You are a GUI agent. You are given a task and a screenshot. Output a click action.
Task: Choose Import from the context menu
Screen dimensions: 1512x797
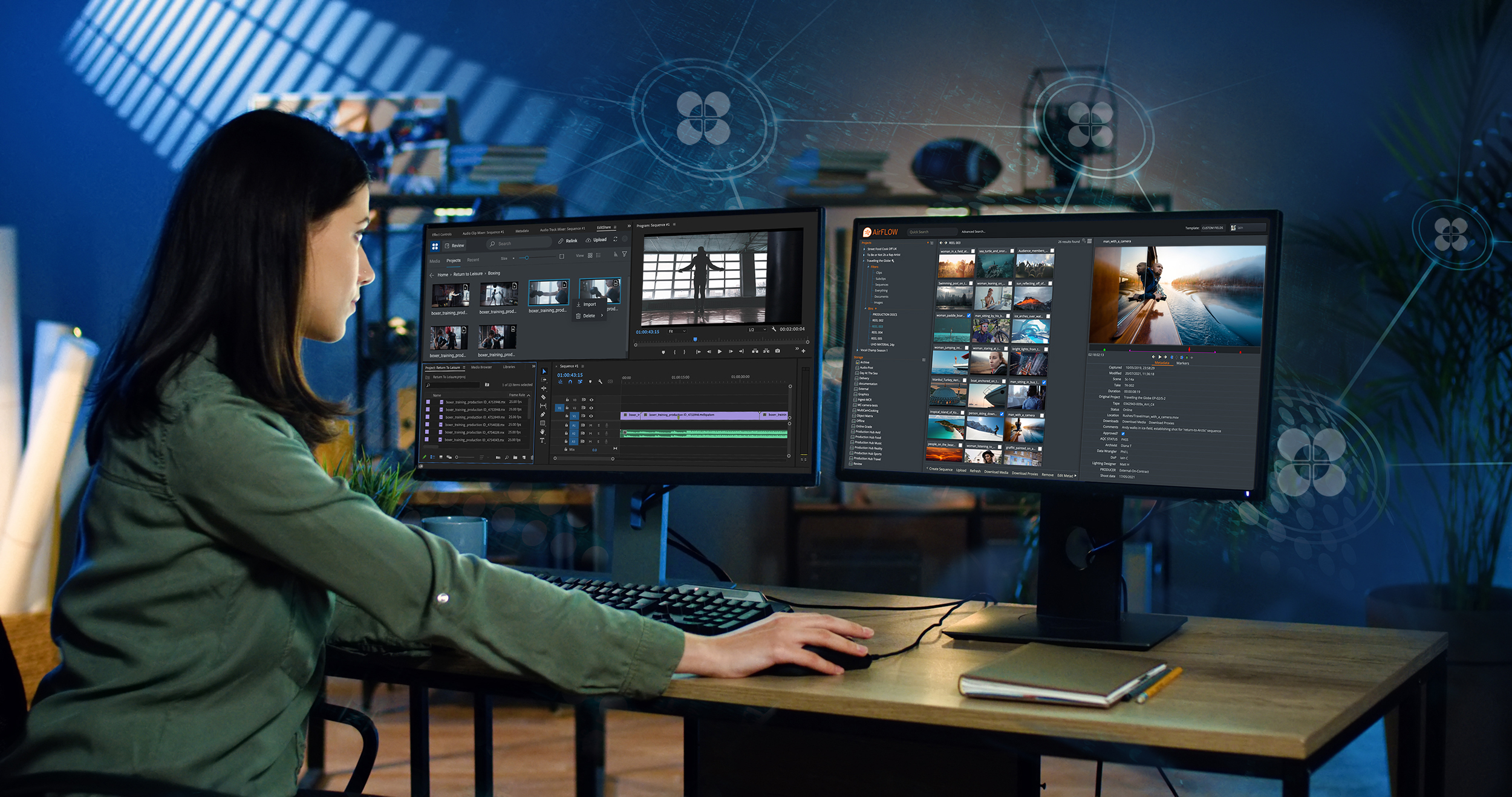(x=589, y=304)
